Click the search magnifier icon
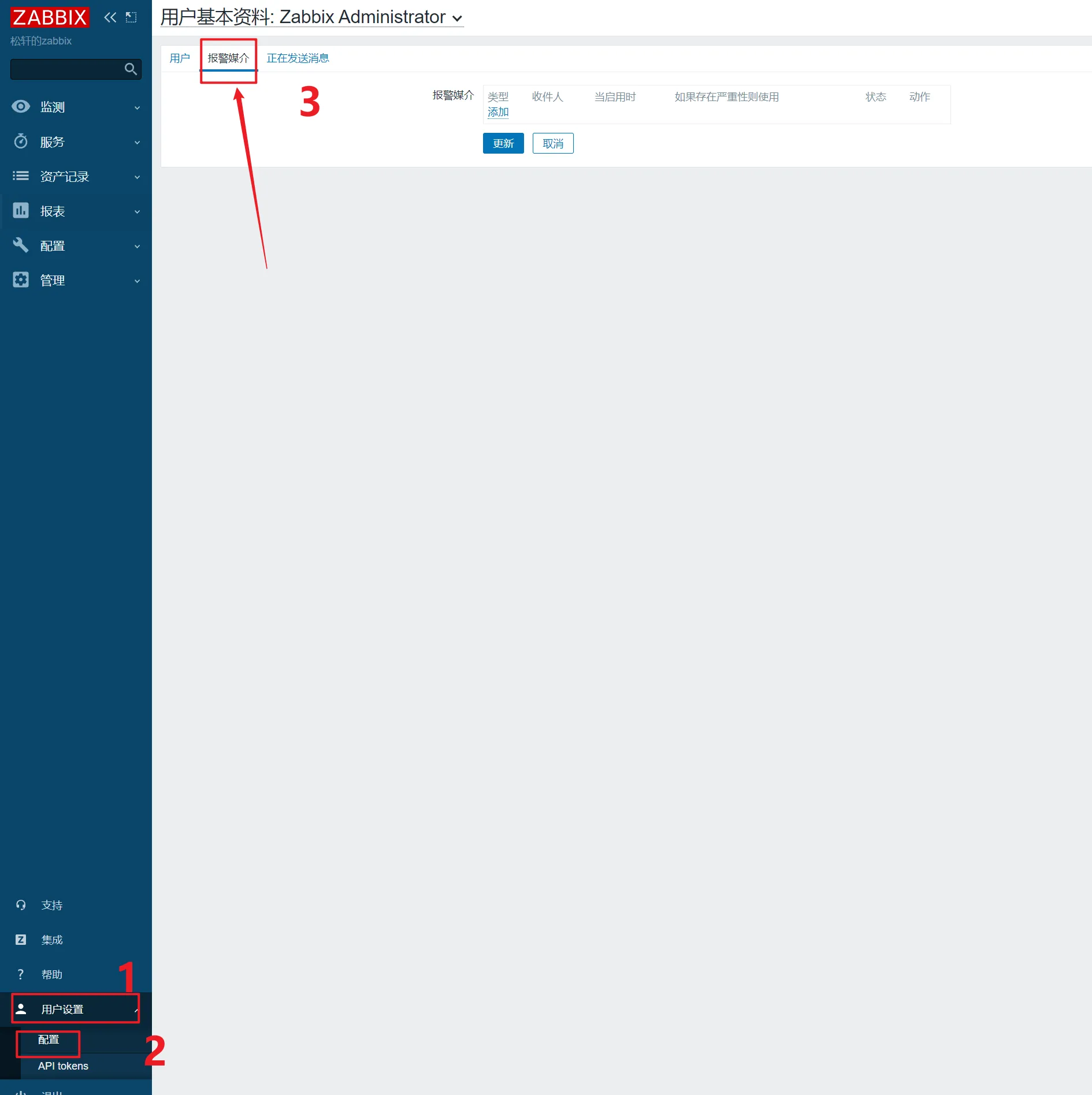The width and height of the screenshot is (1092, 1095). tap(131, 69)
